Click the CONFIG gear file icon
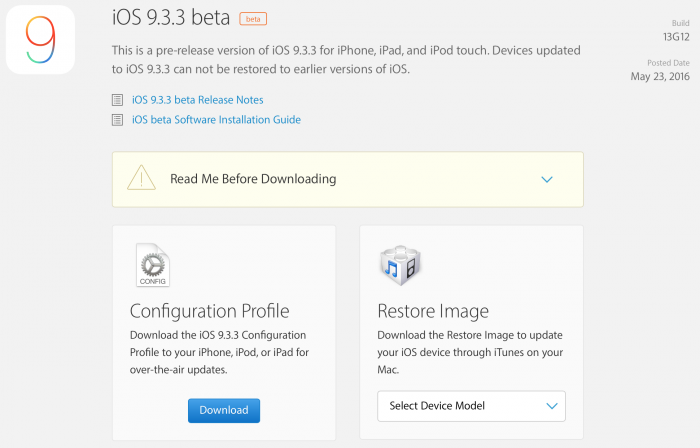Screen dimensions: 700x448 click(x=153, y=265)
